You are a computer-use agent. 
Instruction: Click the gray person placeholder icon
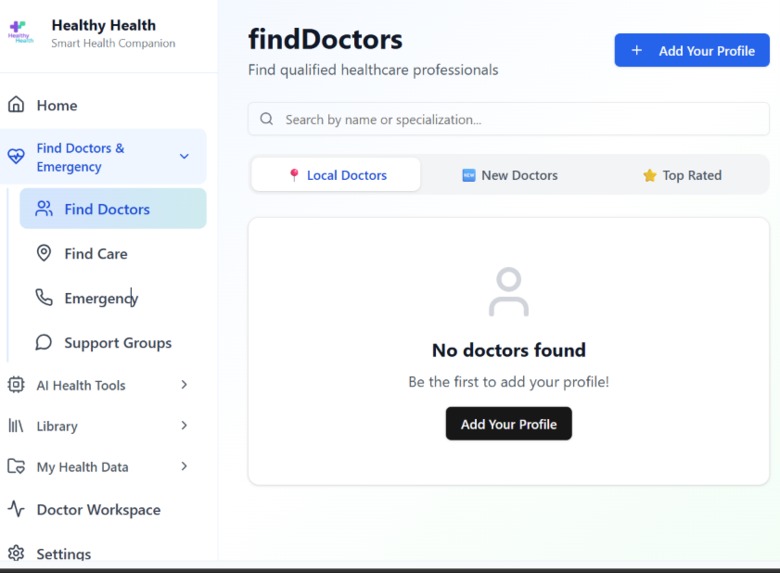(509, 292)
